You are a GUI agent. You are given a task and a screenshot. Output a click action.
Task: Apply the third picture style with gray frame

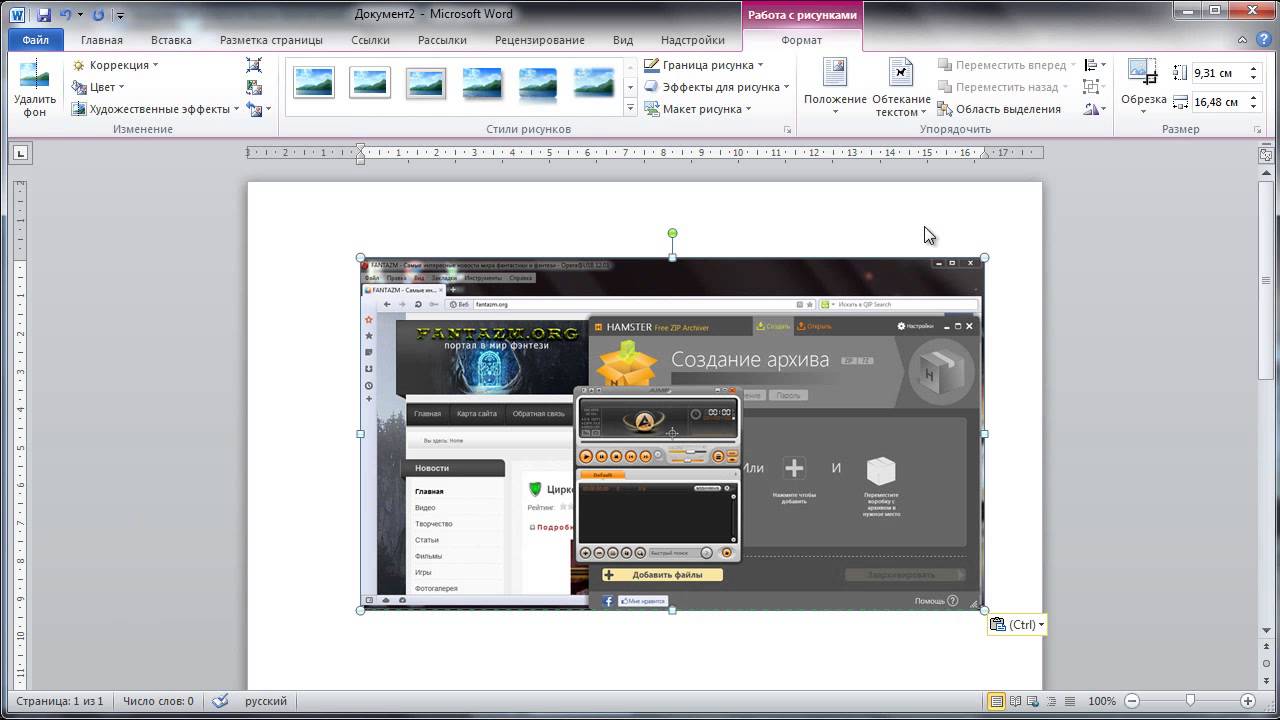426,82
